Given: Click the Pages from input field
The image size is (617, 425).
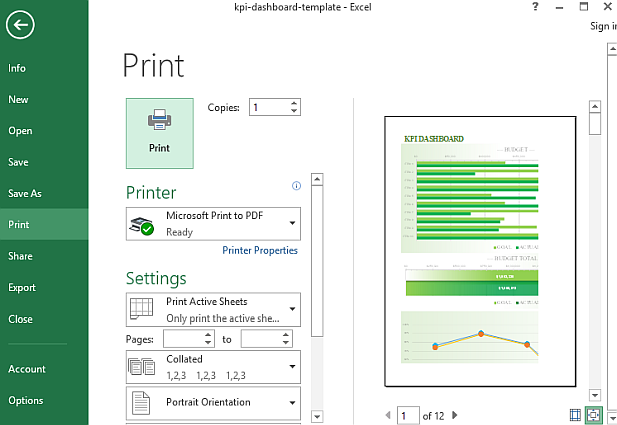Looking at the screenshot, I should tap(183, 339).
